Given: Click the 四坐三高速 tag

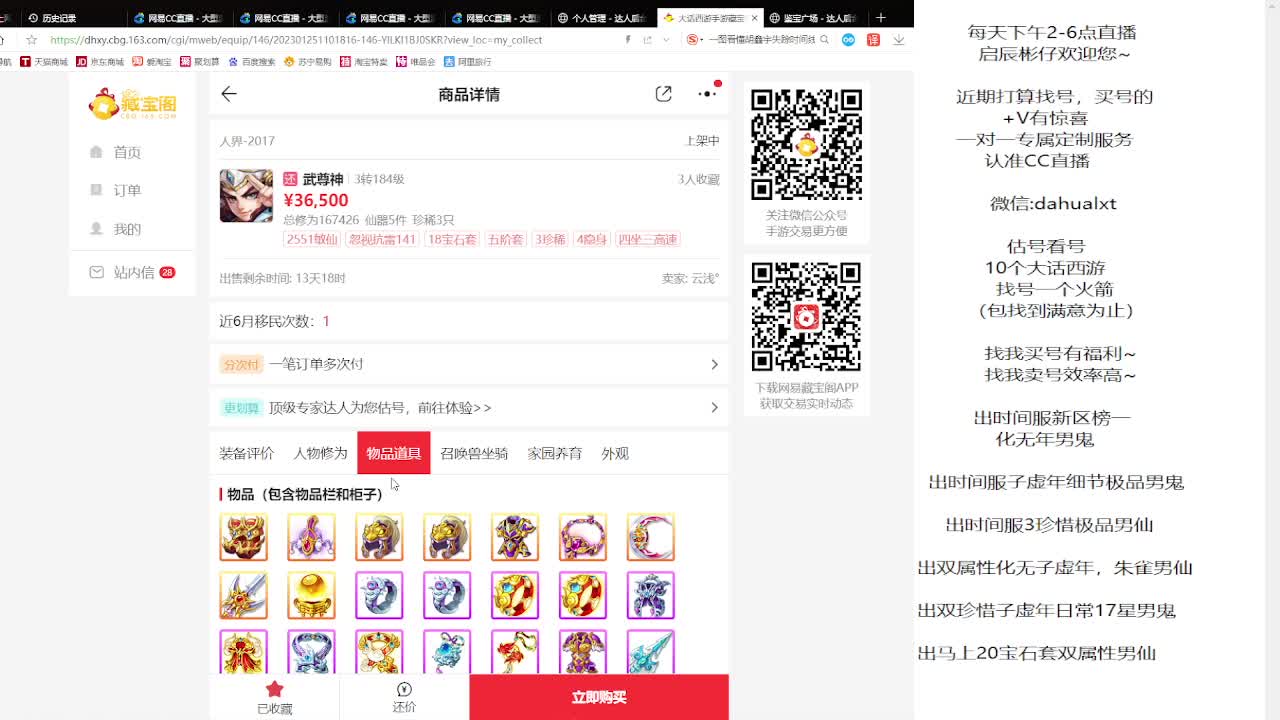Looking at the screenshot, I should [647, 239].
